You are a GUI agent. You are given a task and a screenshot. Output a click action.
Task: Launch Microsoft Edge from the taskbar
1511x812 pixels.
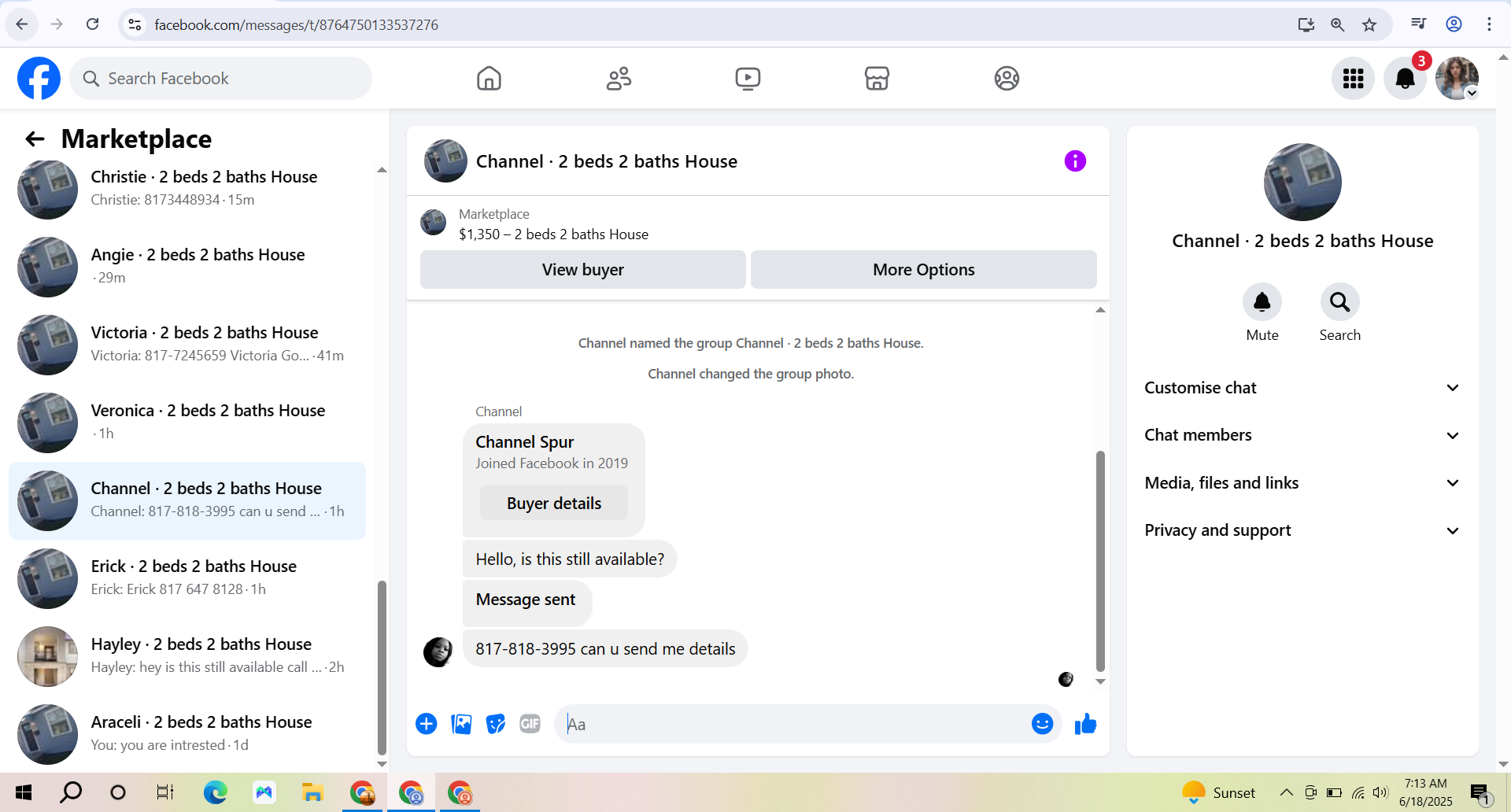215,792
